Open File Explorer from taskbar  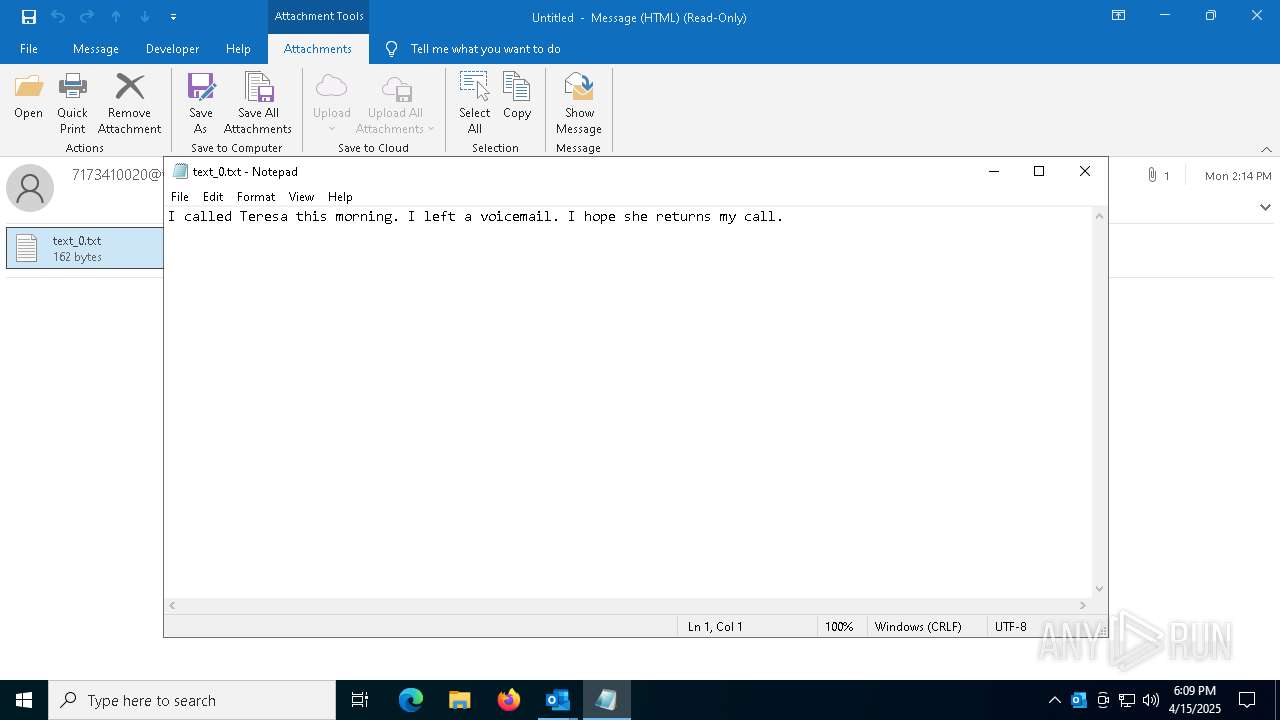point(459,700)
